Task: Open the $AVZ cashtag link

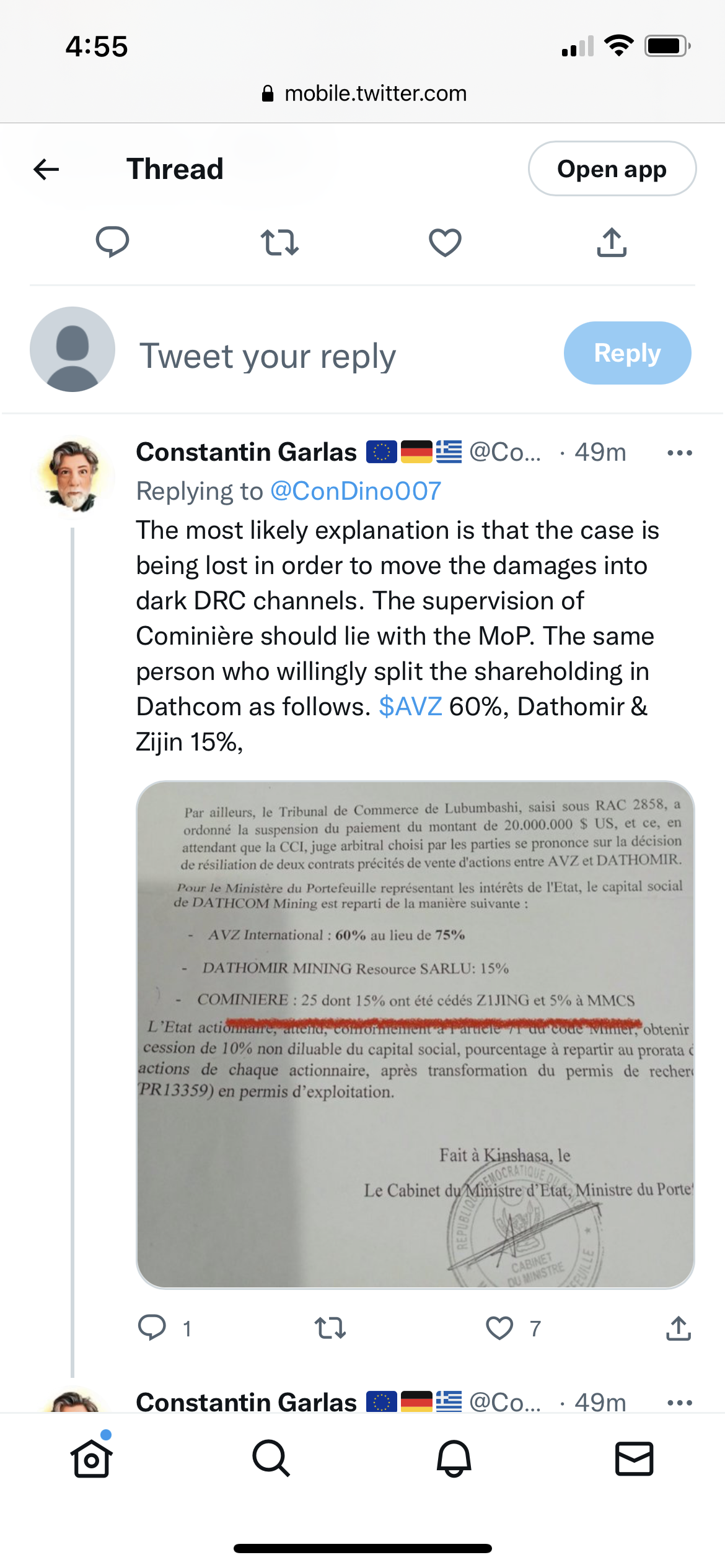Action: pos(410,707)
